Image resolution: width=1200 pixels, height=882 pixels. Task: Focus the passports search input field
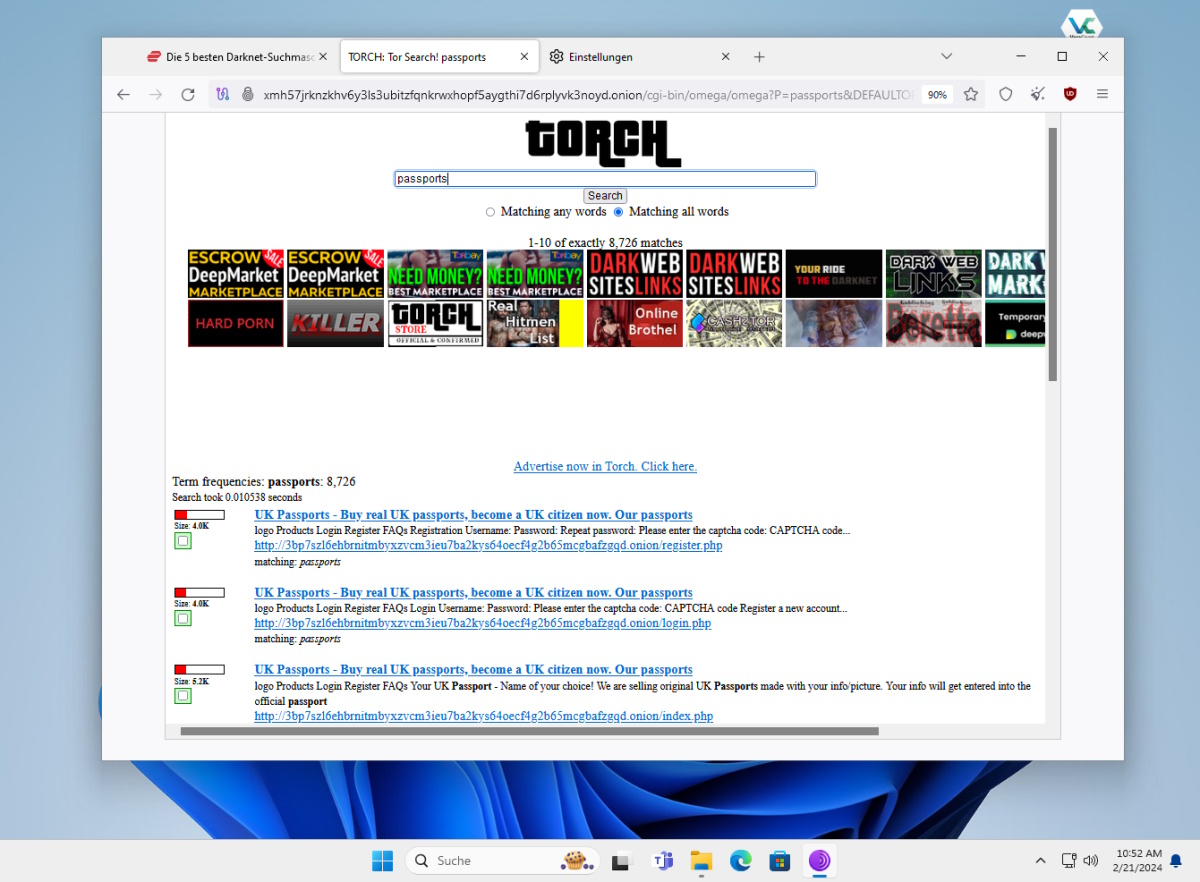(x=605, y=179)
